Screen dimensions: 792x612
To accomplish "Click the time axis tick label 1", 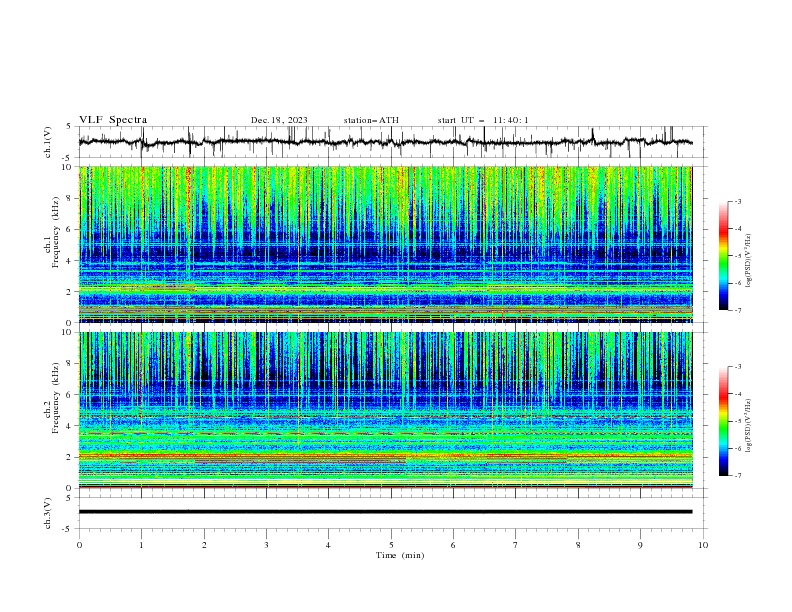I will 141,545.
